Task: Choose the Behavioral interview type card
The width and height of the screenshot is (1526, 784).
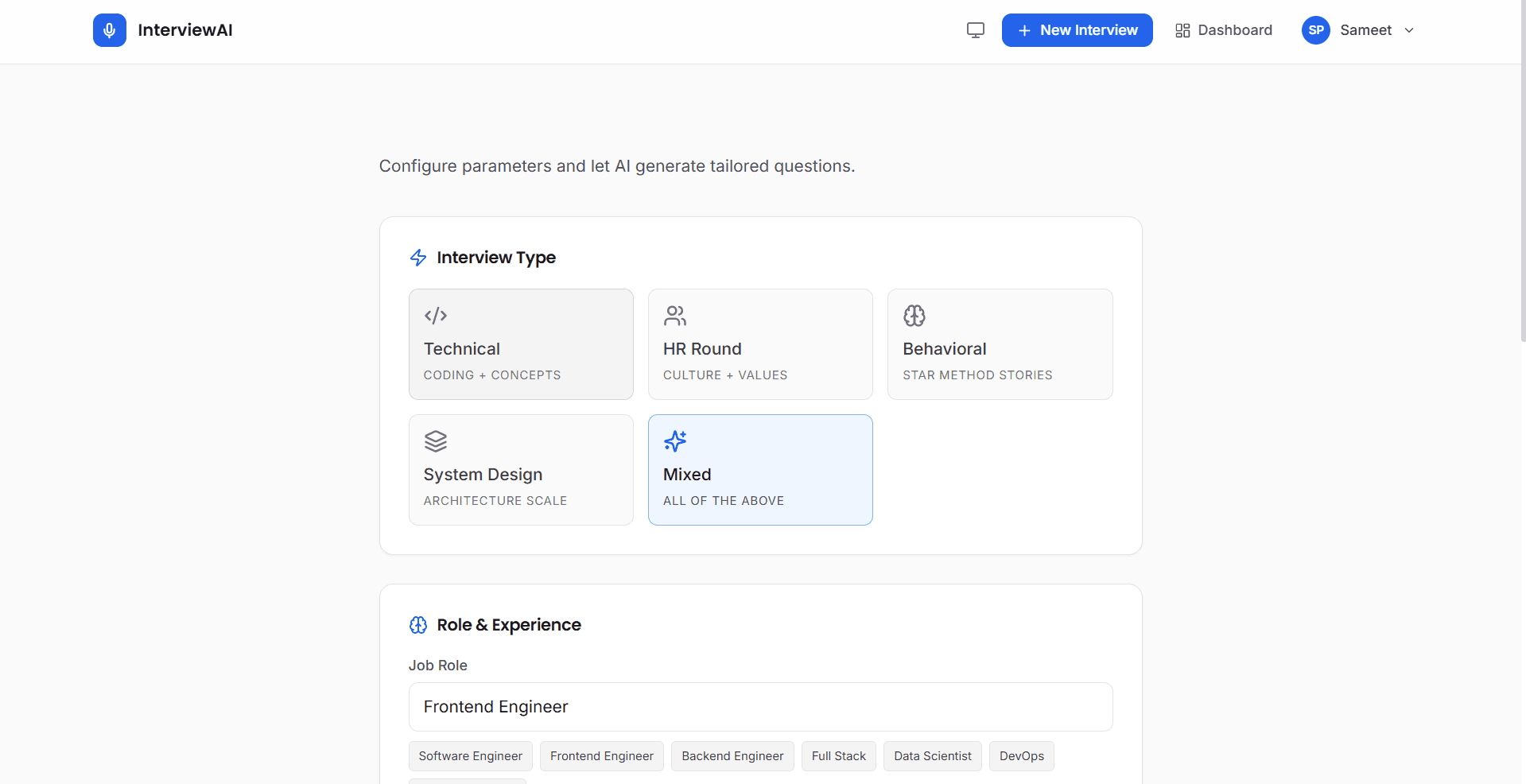Action: coord(1000,344)
